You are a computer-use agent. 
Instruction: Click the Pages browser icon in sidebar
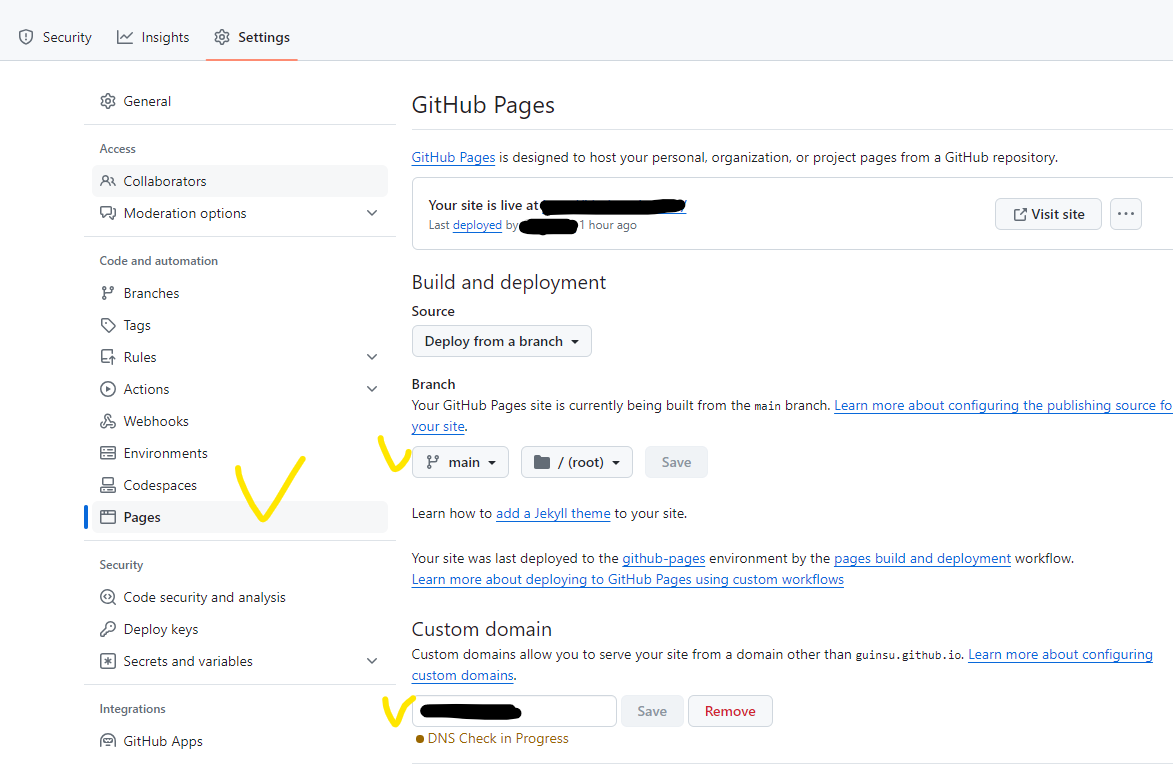click(108, 517)
